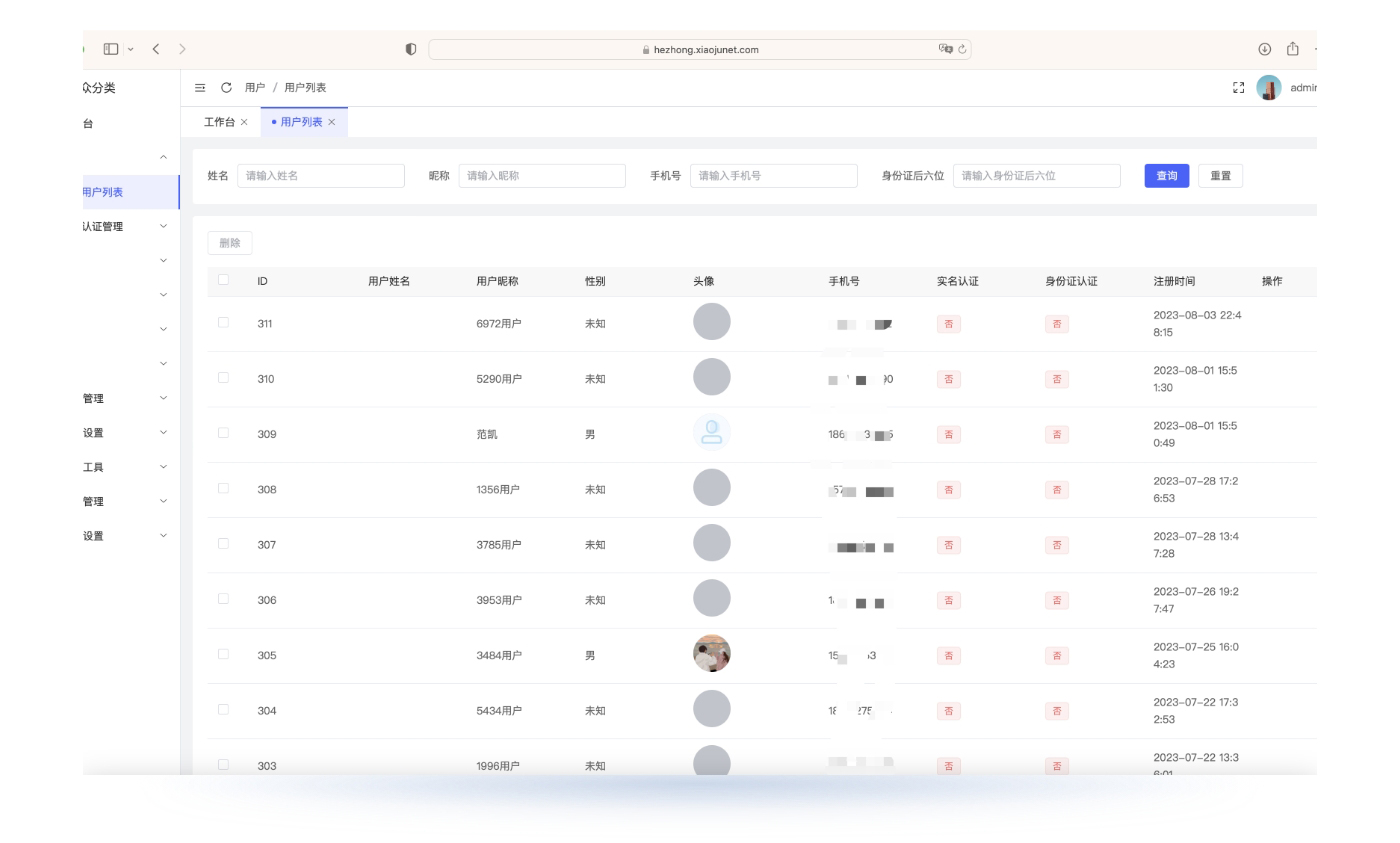Select the checkbox for user ID 311
1400x843 pixels.
223,323
